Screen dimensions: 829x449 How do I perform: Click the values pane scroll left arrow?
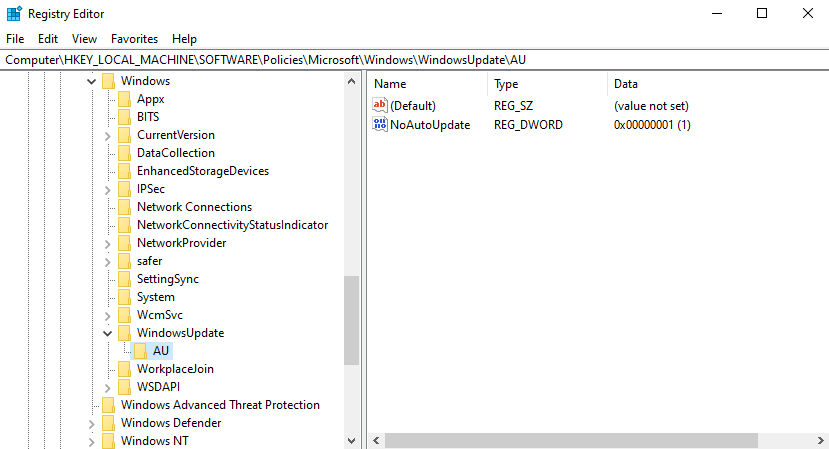click(x=376, y=441)
